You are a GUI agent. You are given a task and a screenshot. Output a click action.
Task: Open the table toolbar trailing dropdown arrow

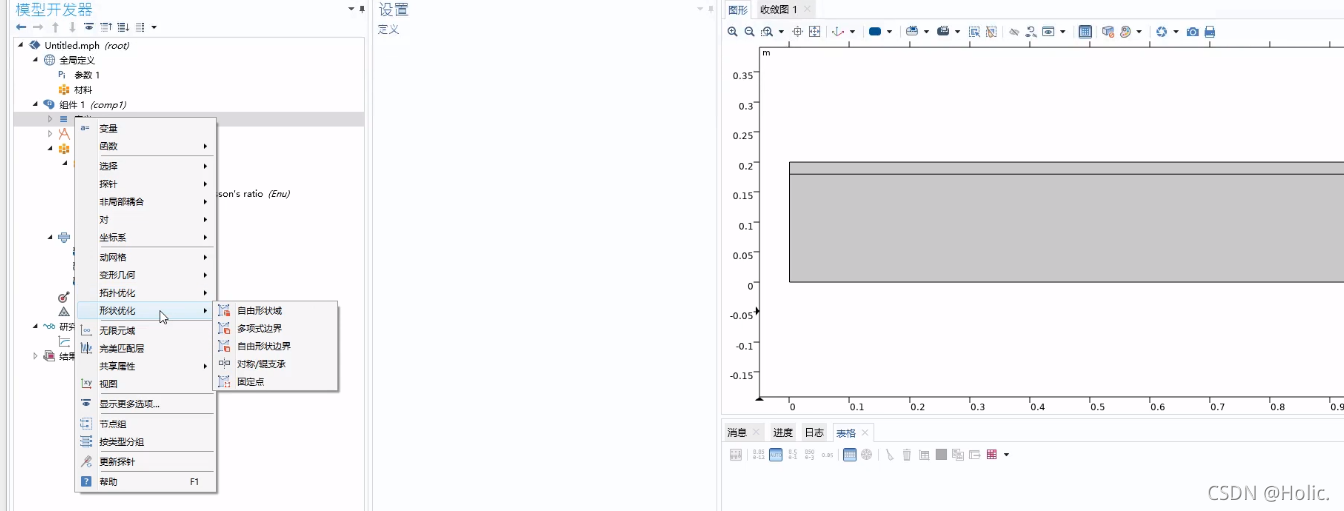coord(1006,454)
